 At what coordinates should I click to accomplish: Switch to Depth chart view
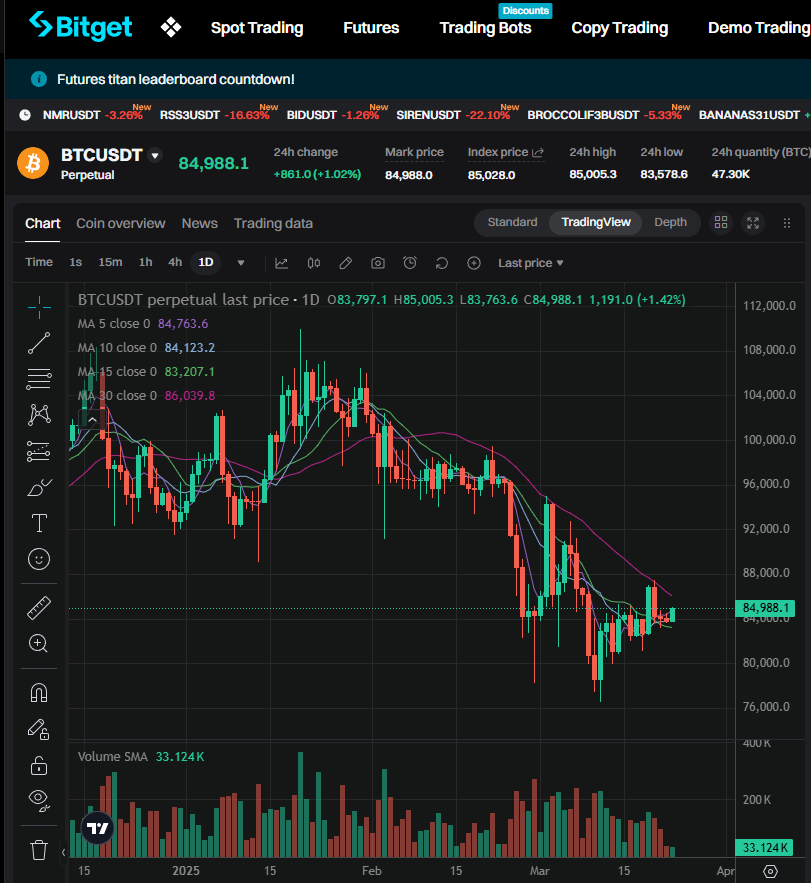tap(670, 222)
